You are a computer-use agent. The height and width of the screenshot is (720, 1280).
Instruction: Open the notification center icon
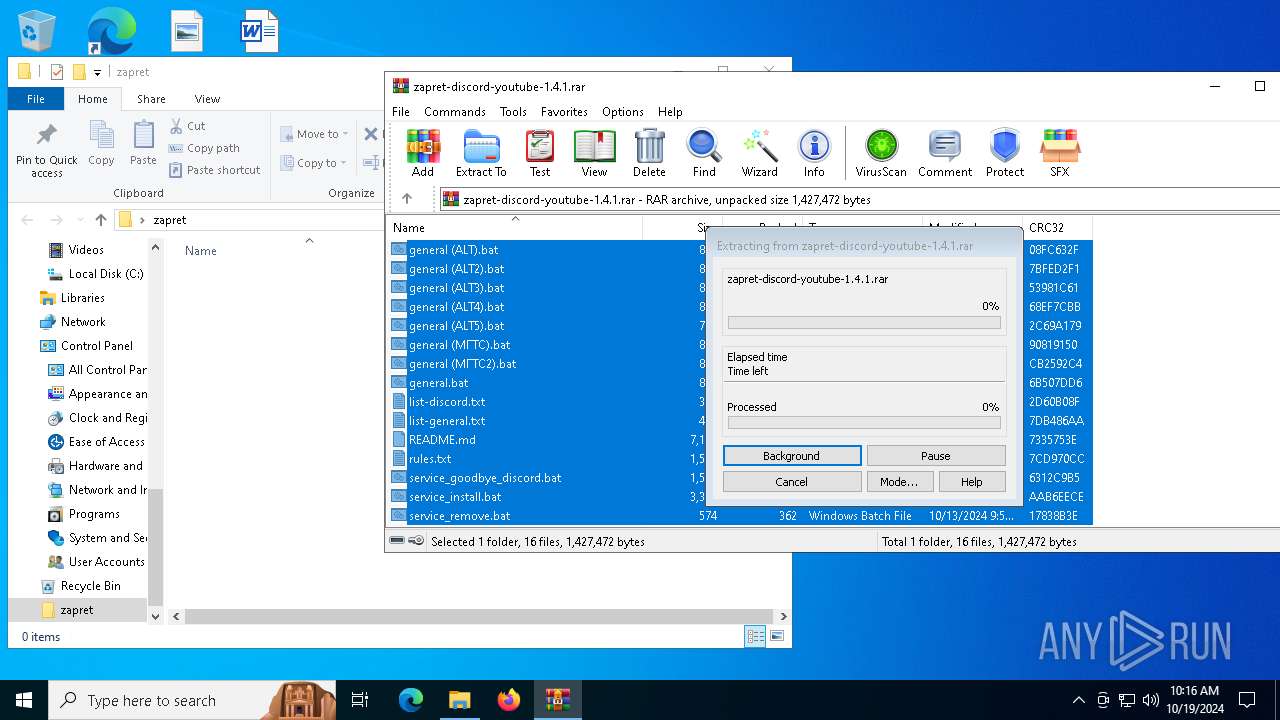coord(1247,700)
